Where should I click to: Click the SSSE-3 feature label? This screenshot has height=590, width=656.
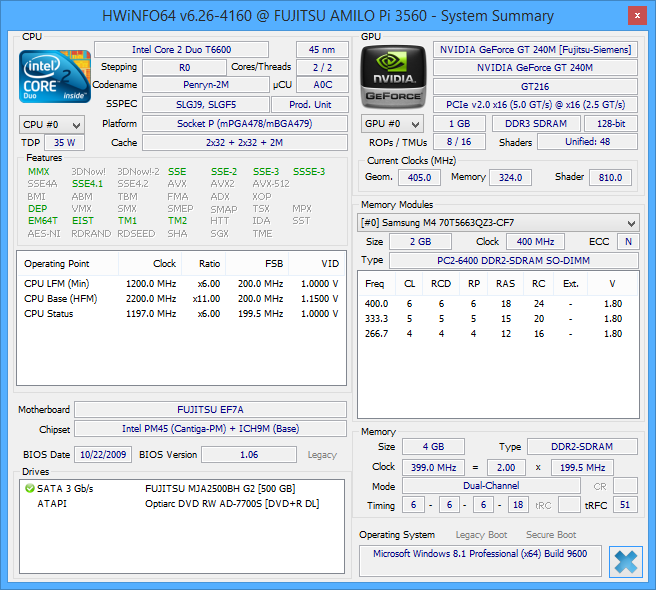[309, 172]
